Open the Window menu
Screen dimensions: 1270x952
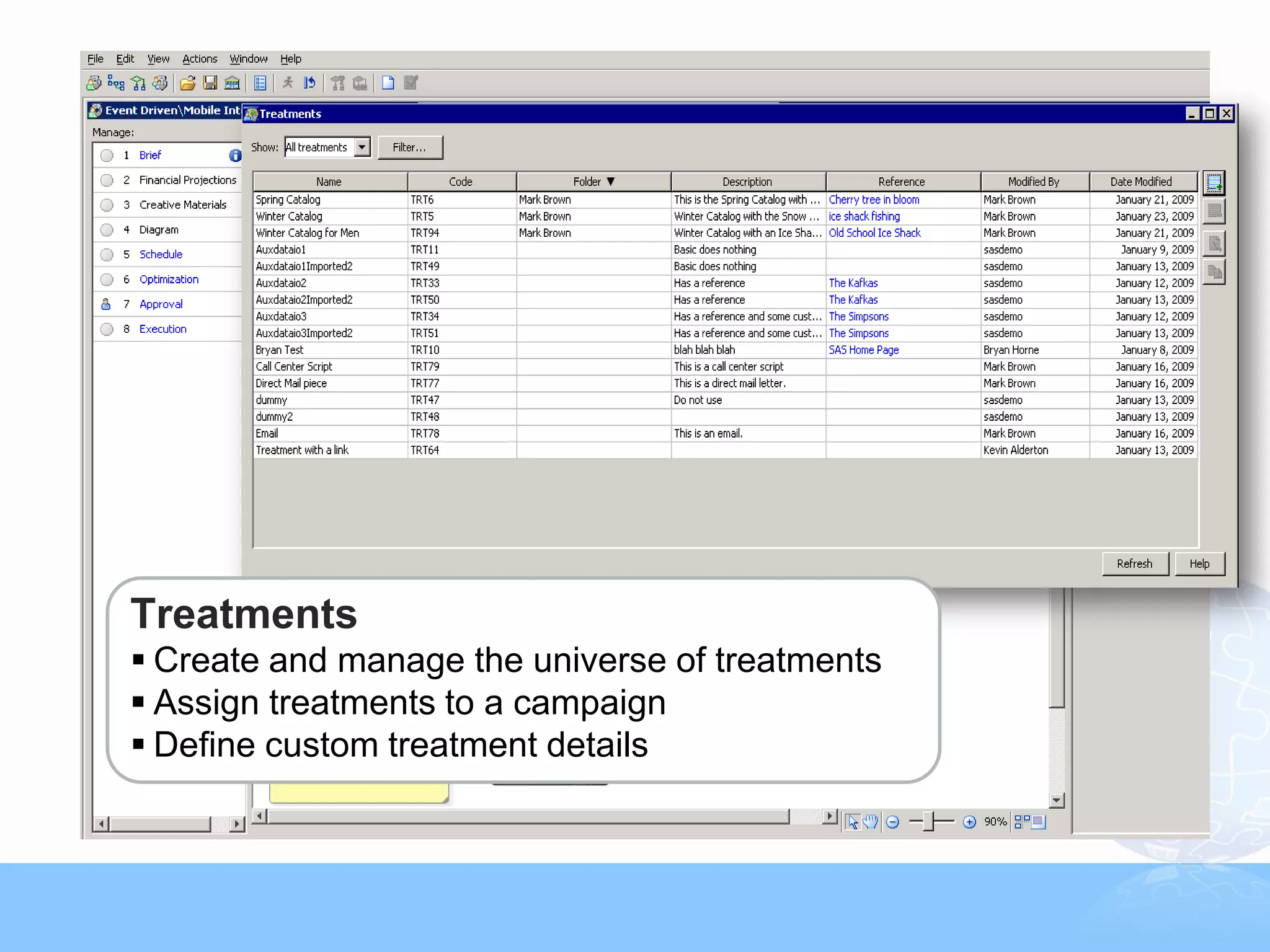(248, 59)
